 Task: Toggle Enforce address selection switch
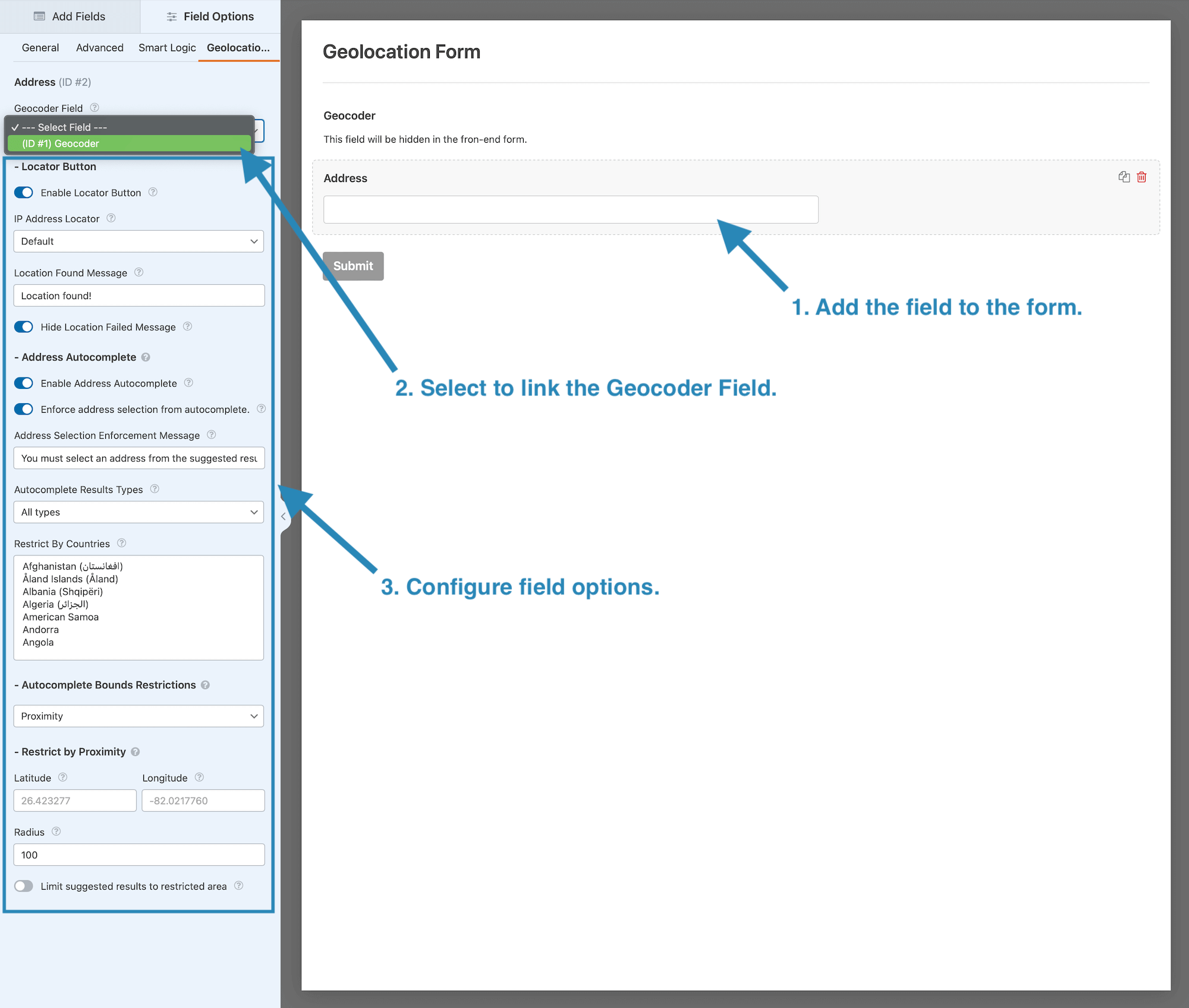pos(24,409)
